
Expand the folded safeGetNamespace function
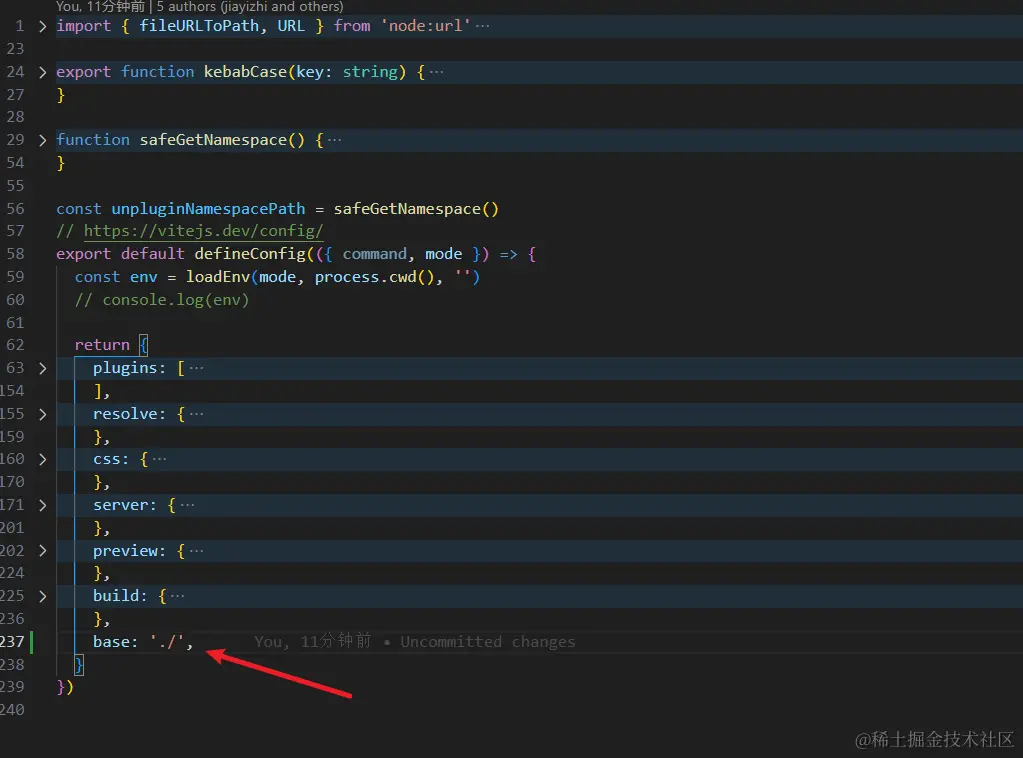42,140
